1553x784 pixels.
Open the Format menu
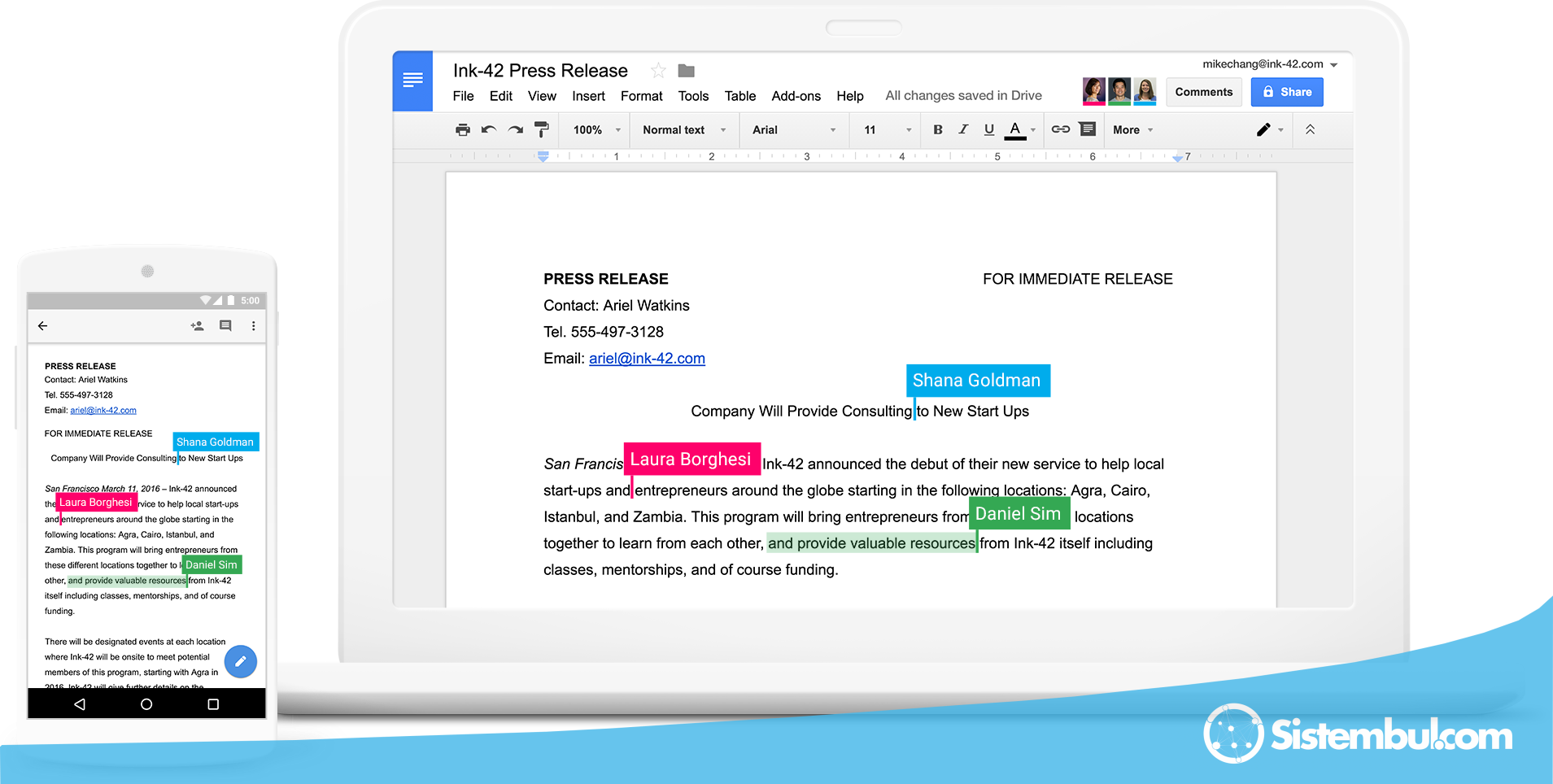pyautogui.click(x=641, y=96)
